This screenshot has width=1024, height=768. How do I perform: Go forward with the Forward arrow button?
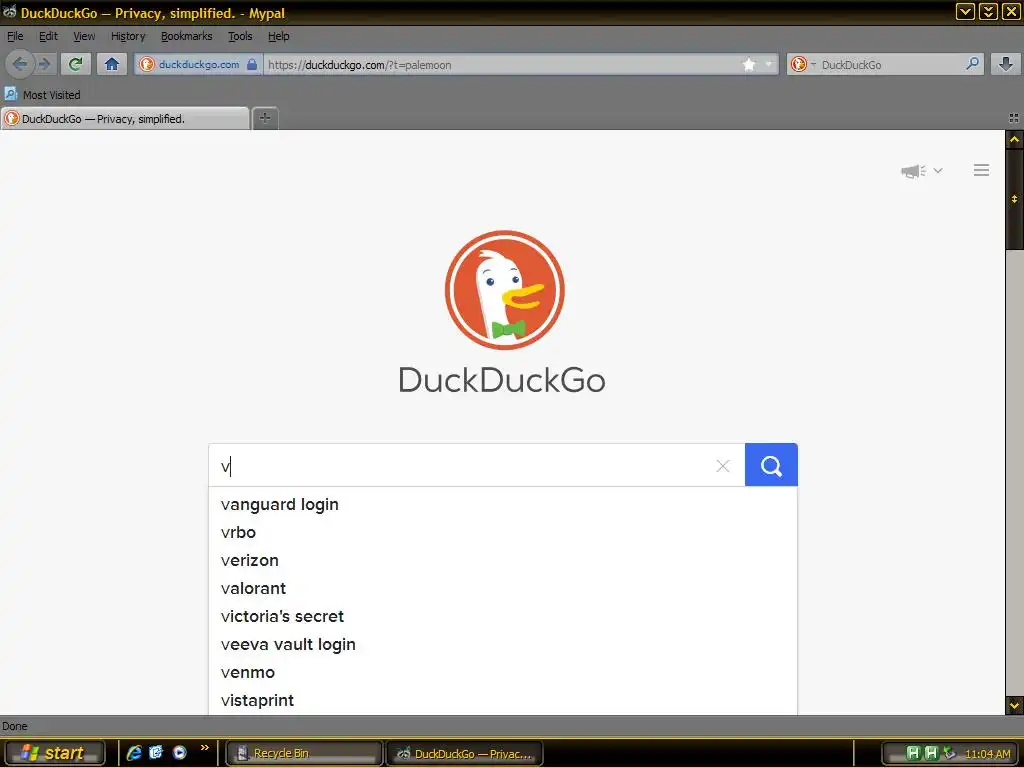tap(44, 64)
